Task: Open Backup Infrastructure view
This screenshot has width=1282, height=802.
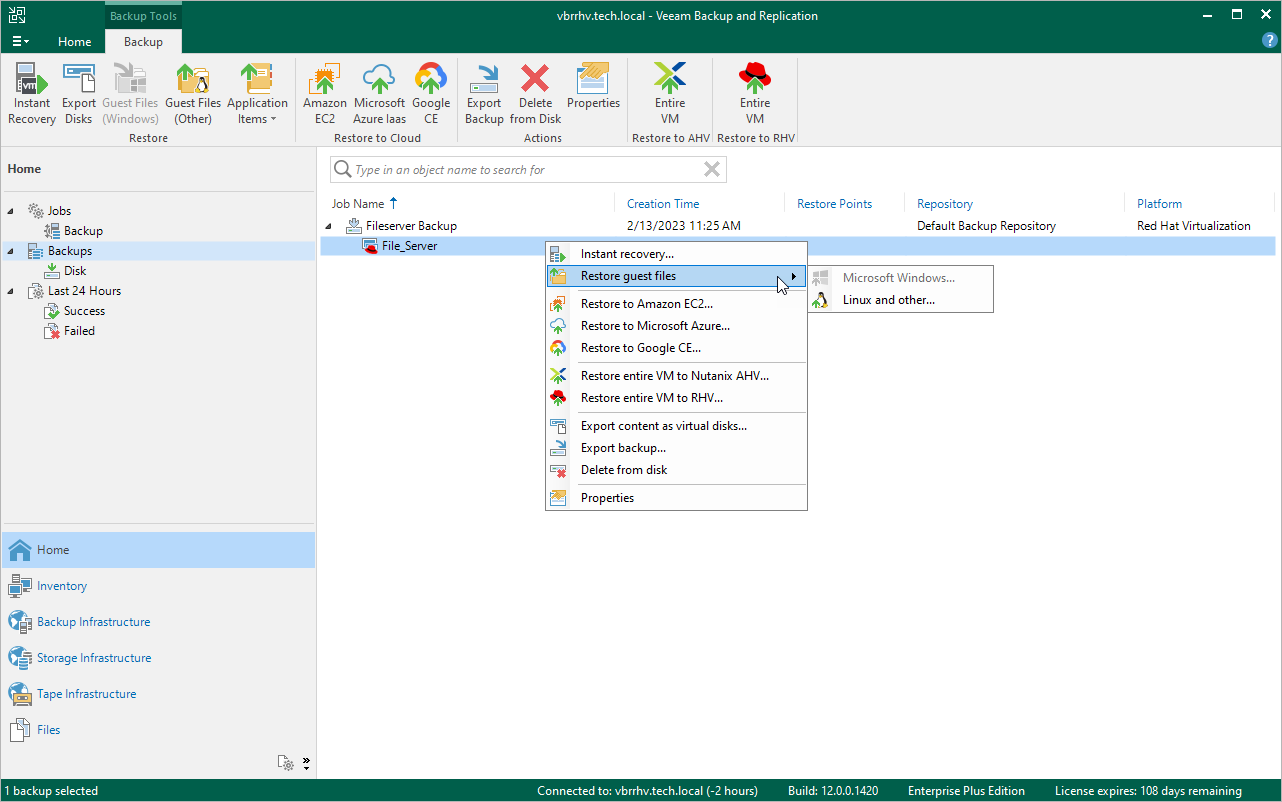Action: pos(158,622)
